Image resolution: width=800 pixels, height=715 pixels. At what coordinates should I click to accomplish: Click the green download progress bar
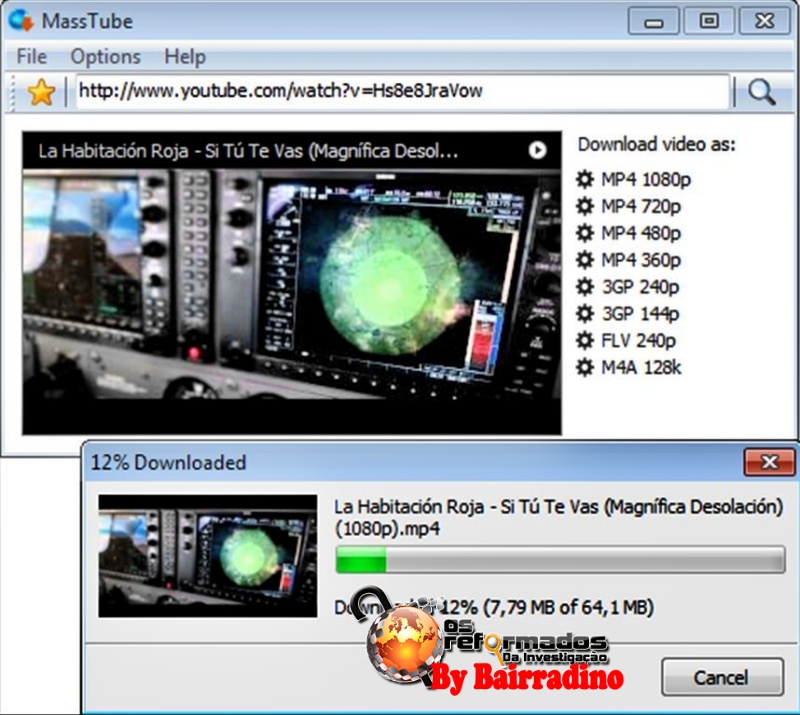coord(560,559)
